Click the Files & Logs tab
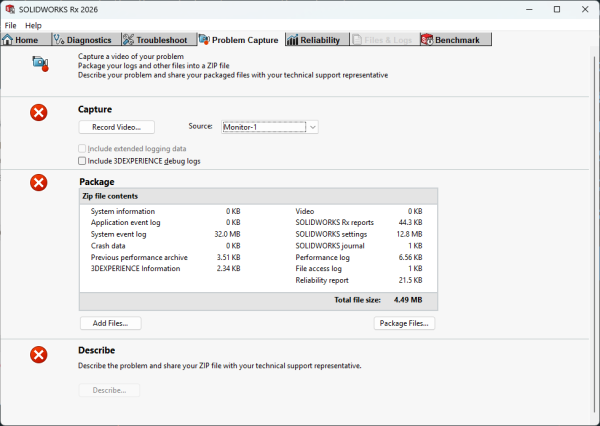This screenshot has height=426, width=600. click(x=385, y=40)
